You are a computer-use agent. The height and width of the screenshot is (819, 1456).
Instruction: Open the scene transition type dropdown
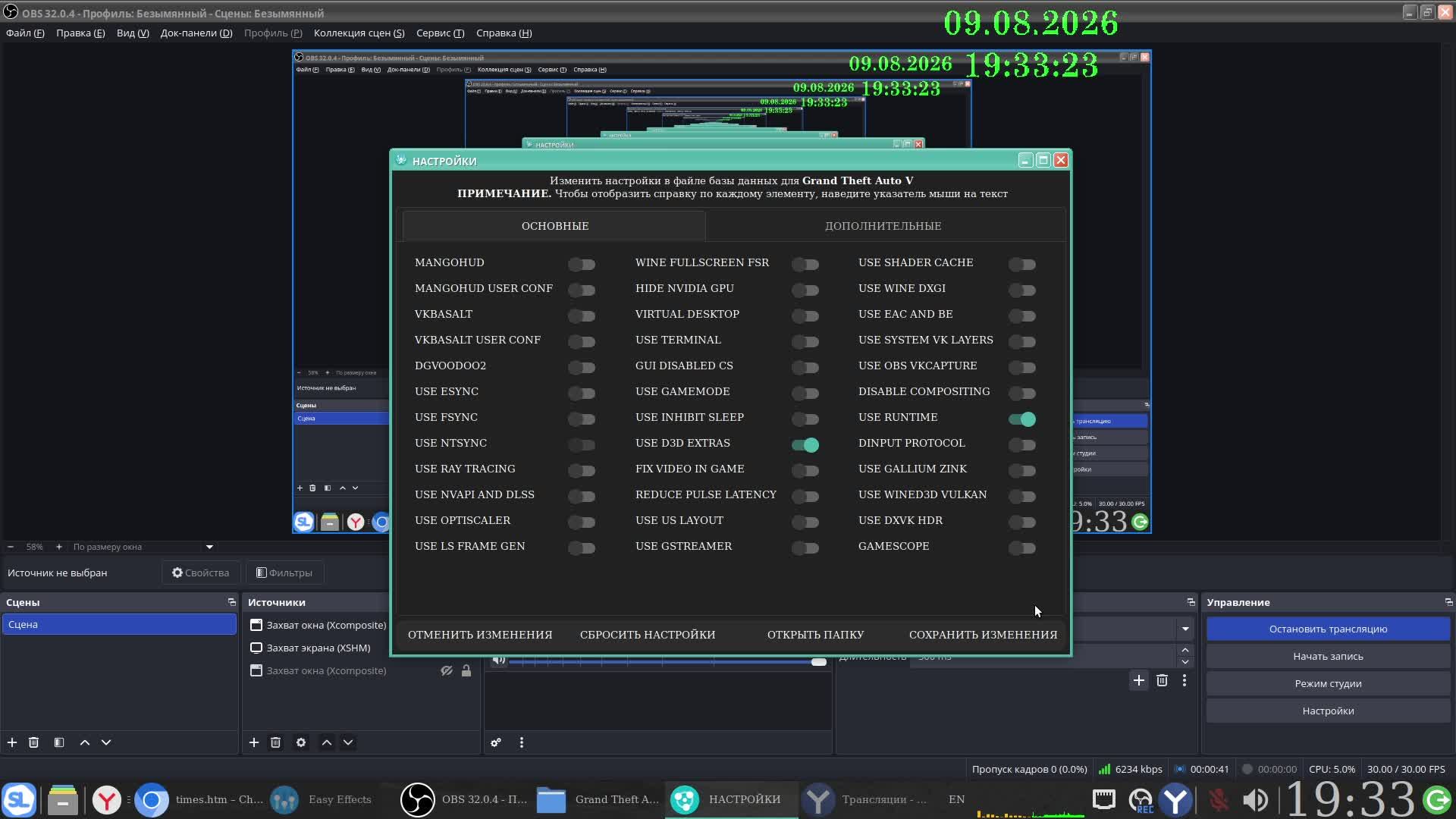(1185, 629)
